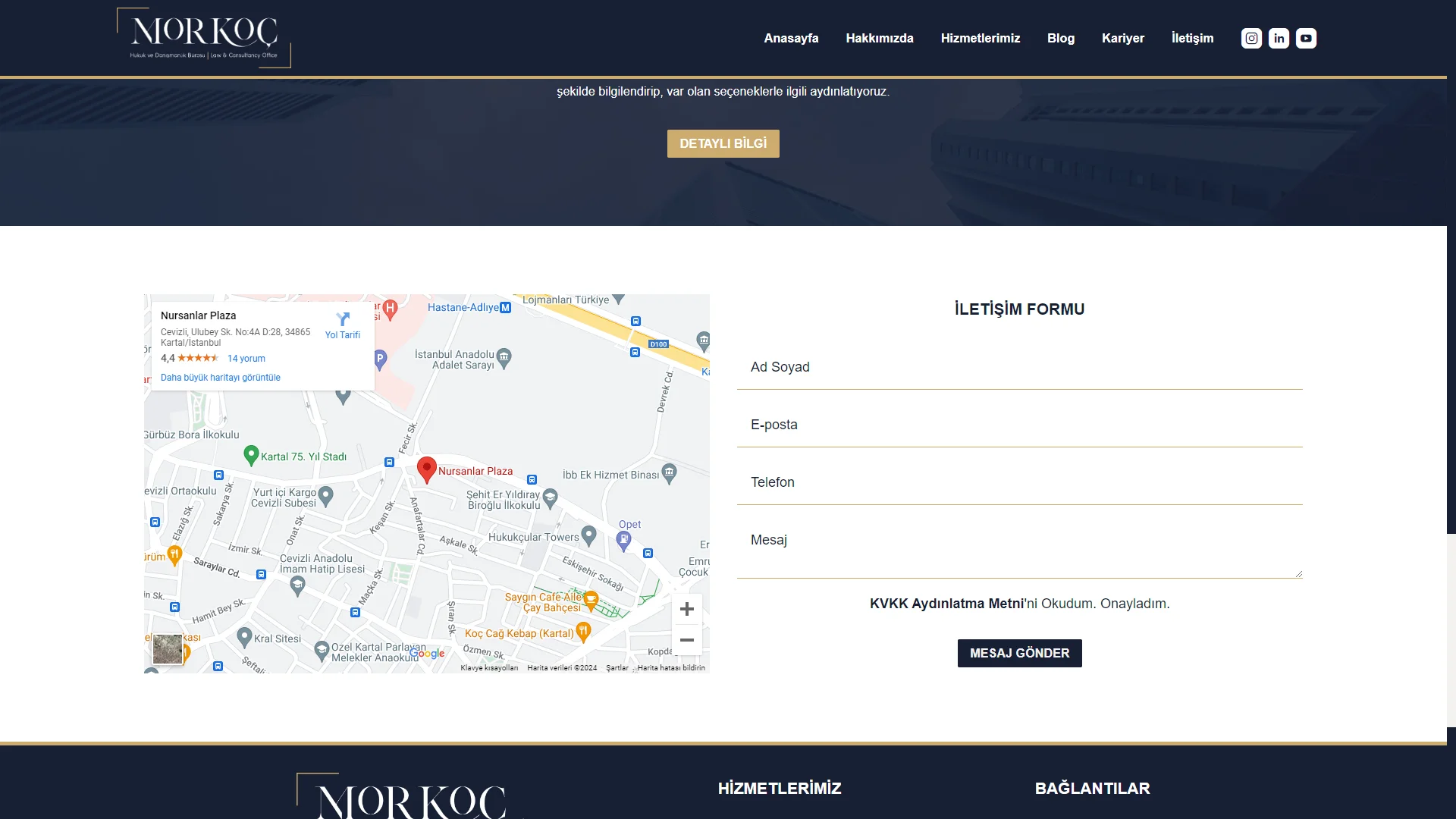Click the Opet gas station marker
The image size is (1456, 819).
coord(624,539)
